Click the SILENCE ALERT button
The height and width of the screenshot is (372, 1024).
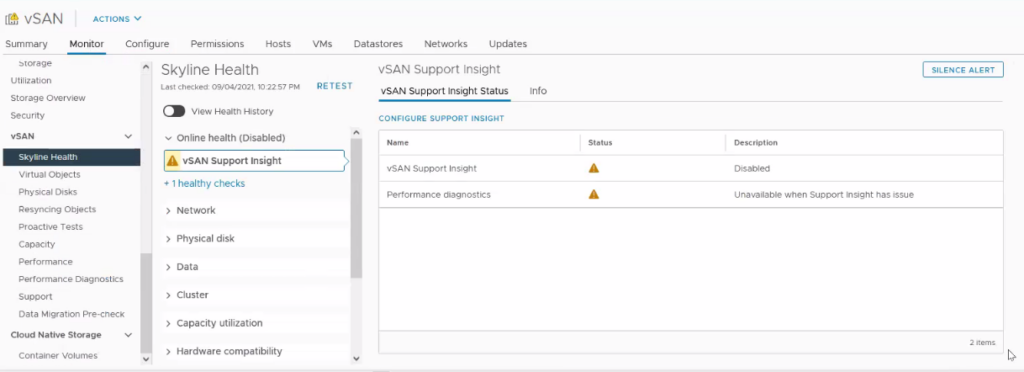[x=963, y=70]
